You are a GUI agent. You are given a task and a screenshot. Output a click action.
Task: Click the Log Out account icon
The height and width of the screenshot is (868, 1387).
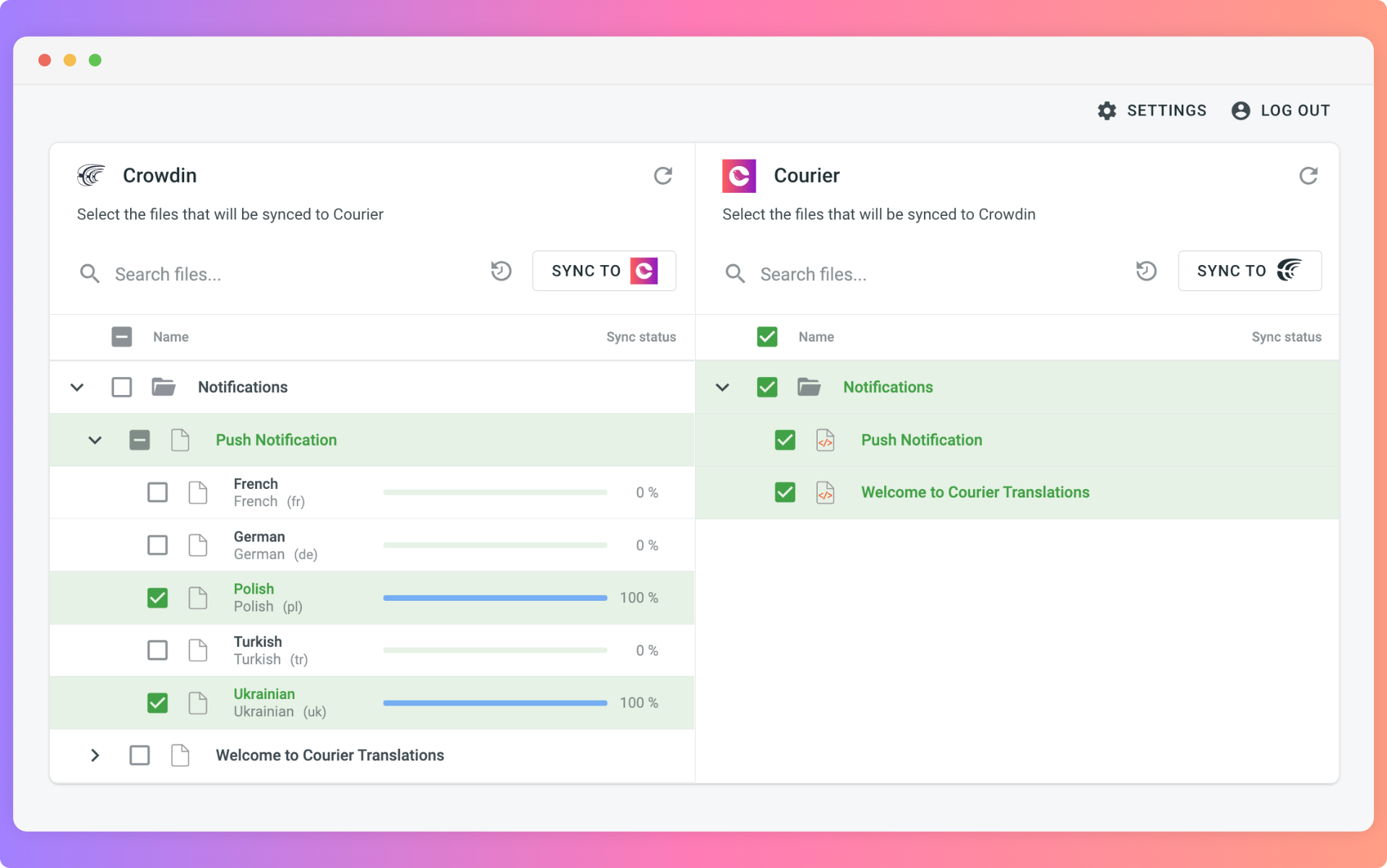click(x=1240, y=110)
